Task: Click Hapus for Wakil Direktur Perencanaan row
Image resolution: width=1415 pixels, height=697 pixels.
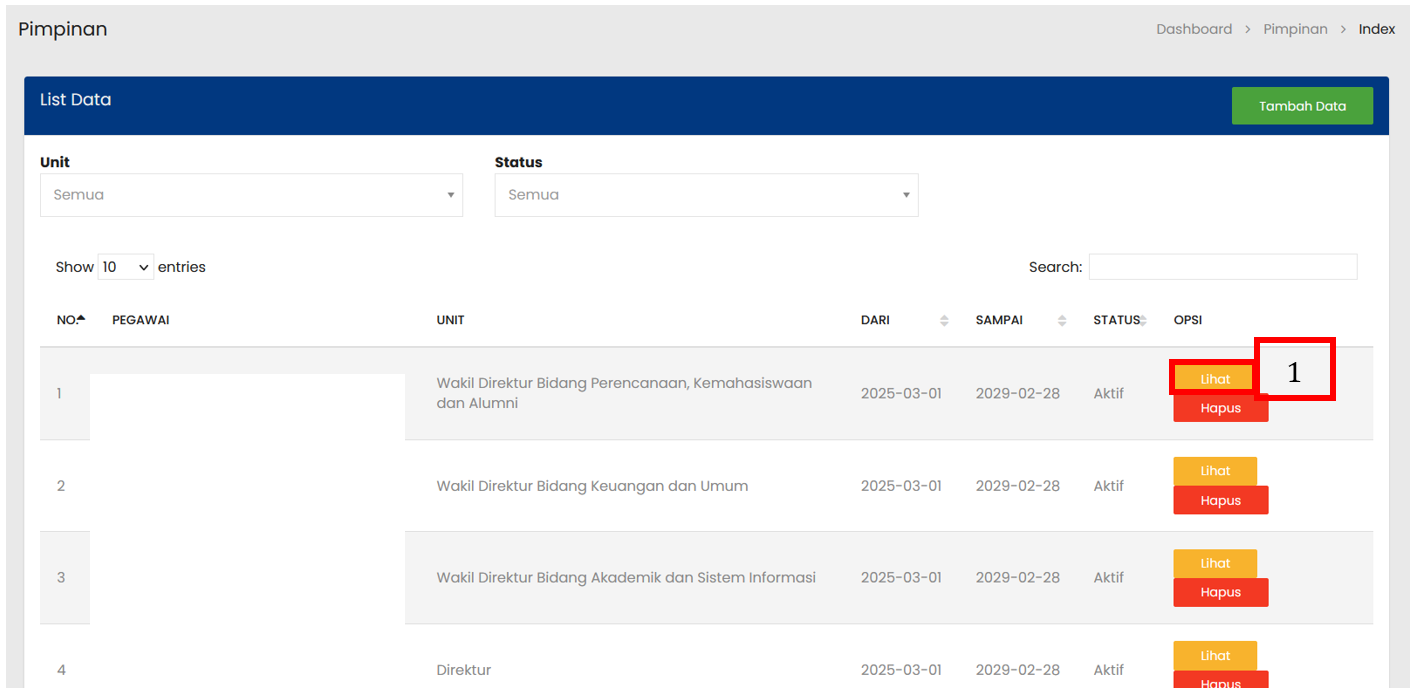Action: (x=1220, y=409)
